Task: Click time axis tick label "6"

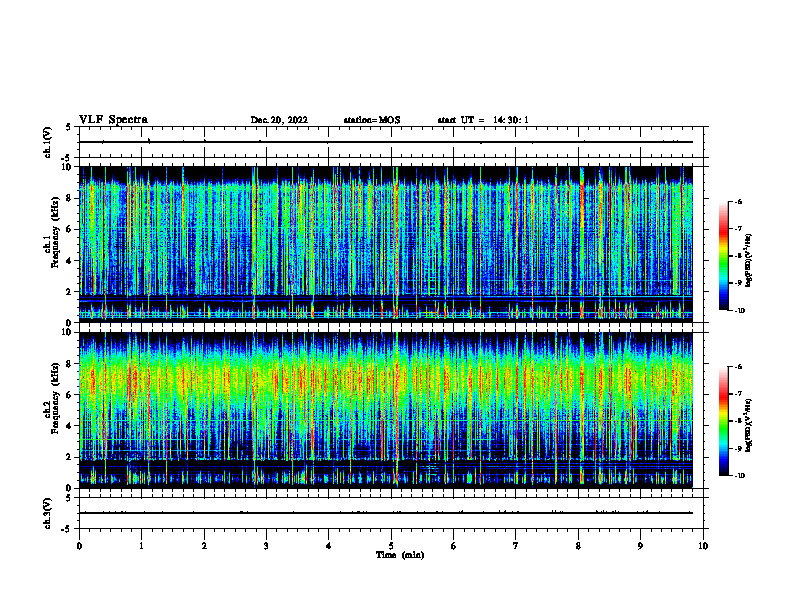Action: (454, 546)
